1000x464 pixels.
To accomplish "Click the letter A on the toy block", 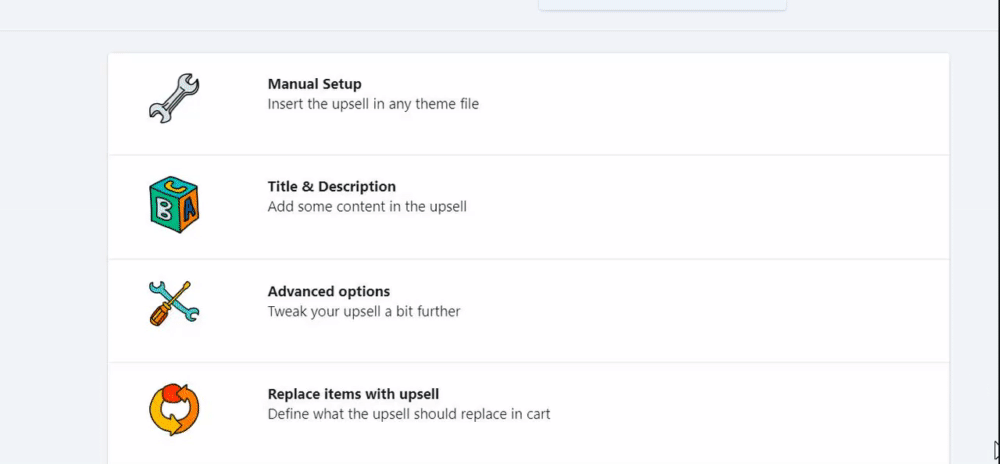I will (x=189, y=209).
